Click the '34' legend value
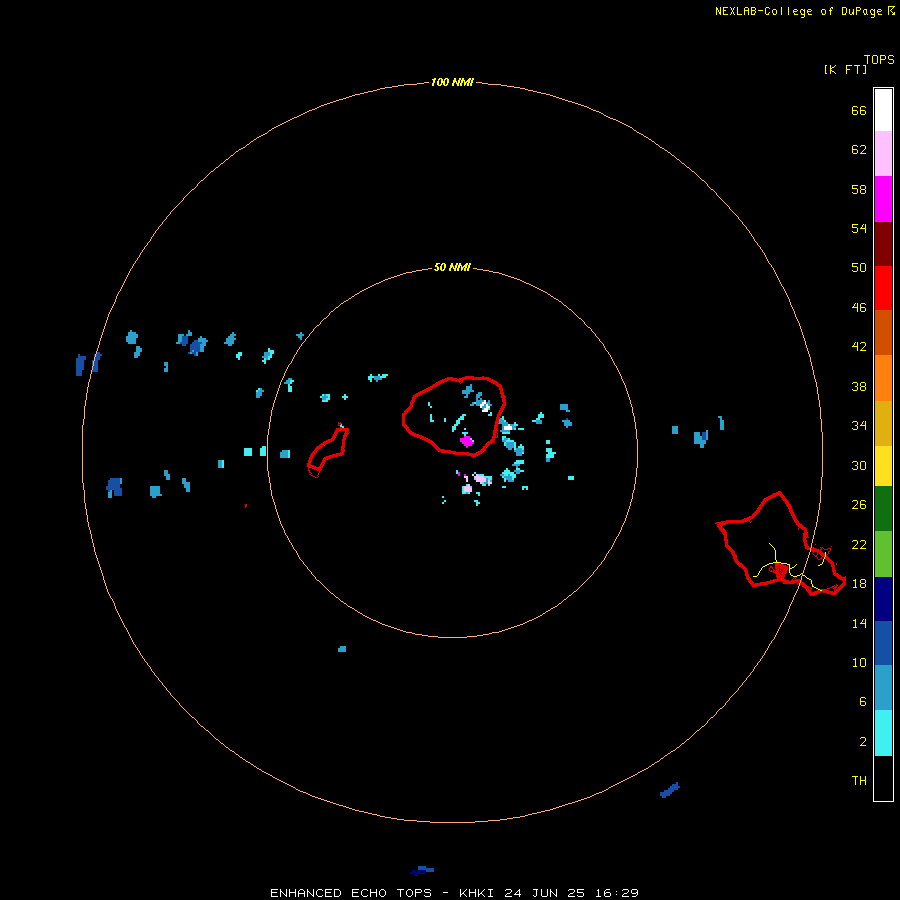The image size is (900, 900). pos(859,425)
